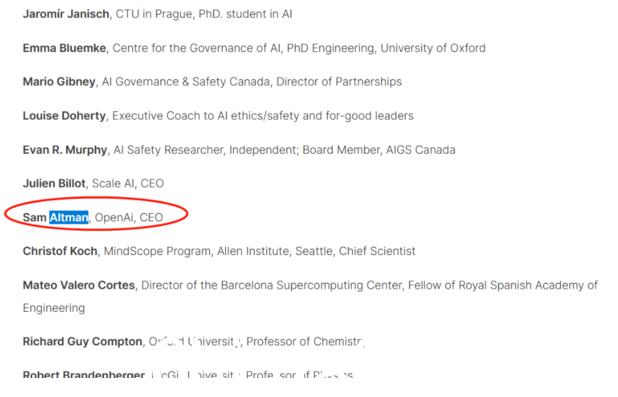The width and height of the screenshot is (618, 397).
Task: Click the name Christof Koch
Action: coord(60,251)
